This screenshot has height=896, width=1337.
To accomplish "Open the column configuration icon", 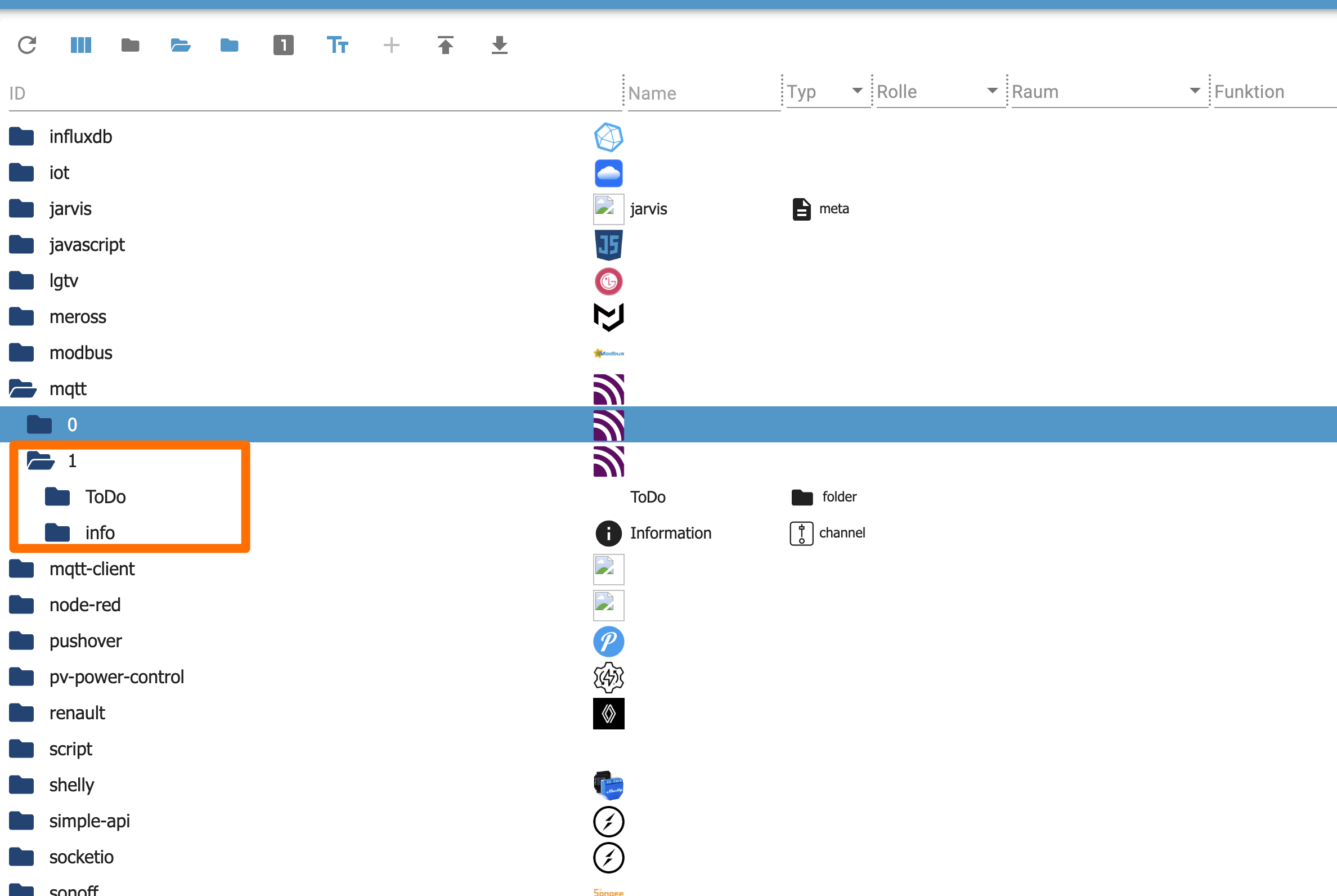I will pos(80,45).
